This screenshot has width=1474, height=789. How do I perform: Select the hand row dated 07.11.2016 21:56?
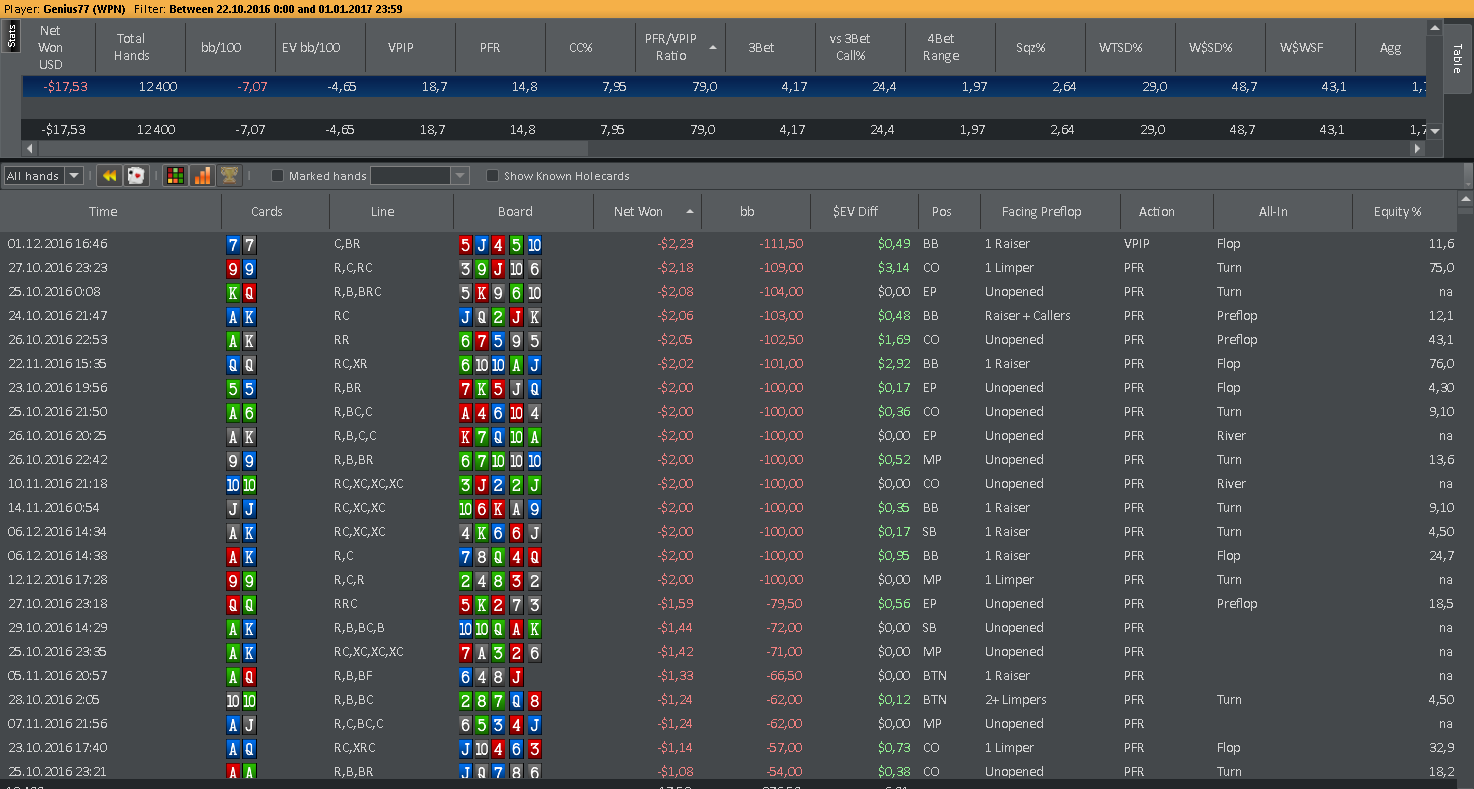coord(728,724)
